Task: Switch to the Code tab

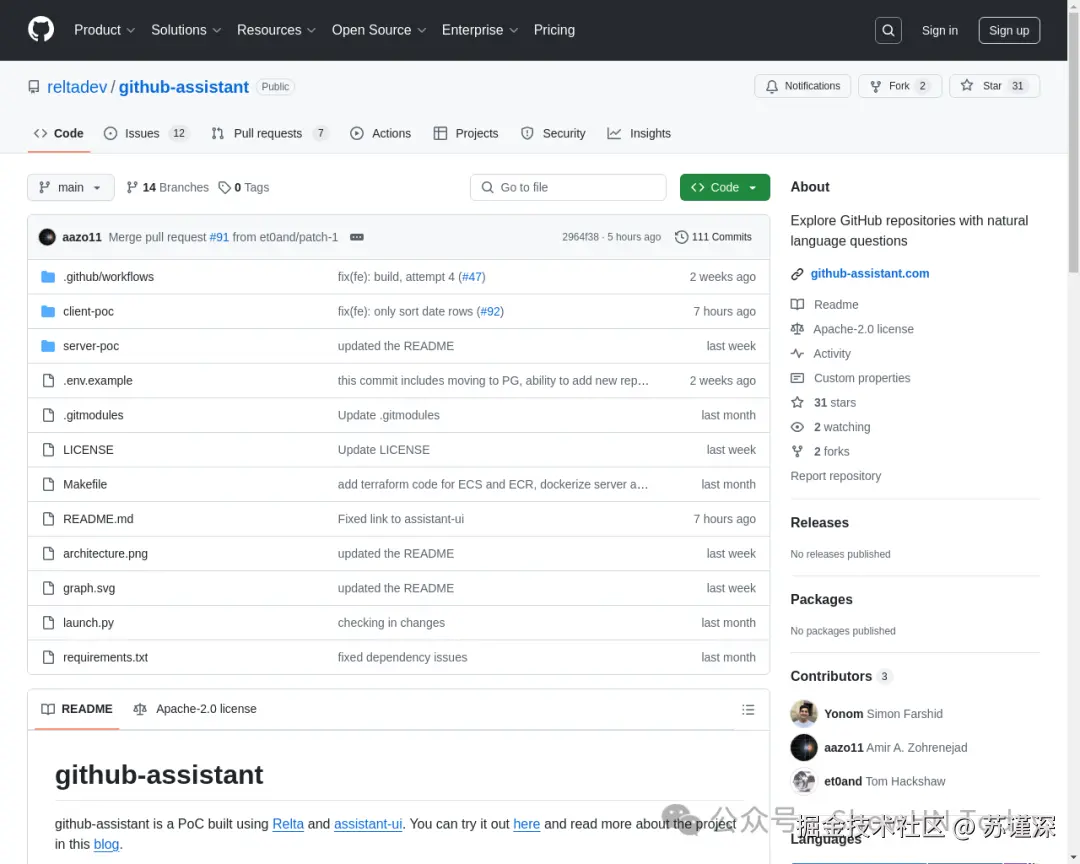Action: point(59,134)
